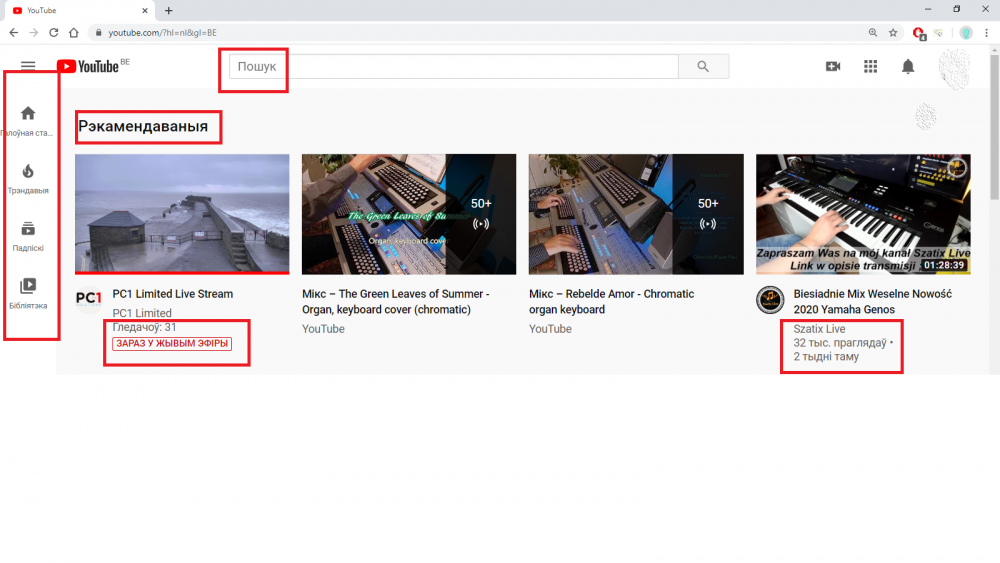Click the create video camera icon
This screenshot has width=1000, height=563.
[x=833, y=66]
